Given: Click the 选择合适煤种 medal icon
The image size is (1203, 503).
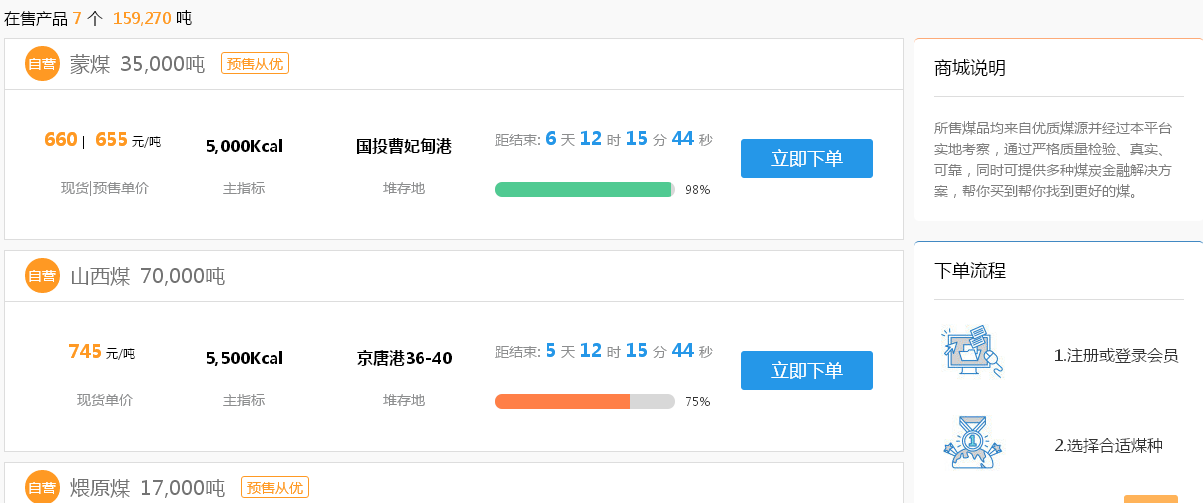Looking at the screenshot, I should (x=972, y=443).
